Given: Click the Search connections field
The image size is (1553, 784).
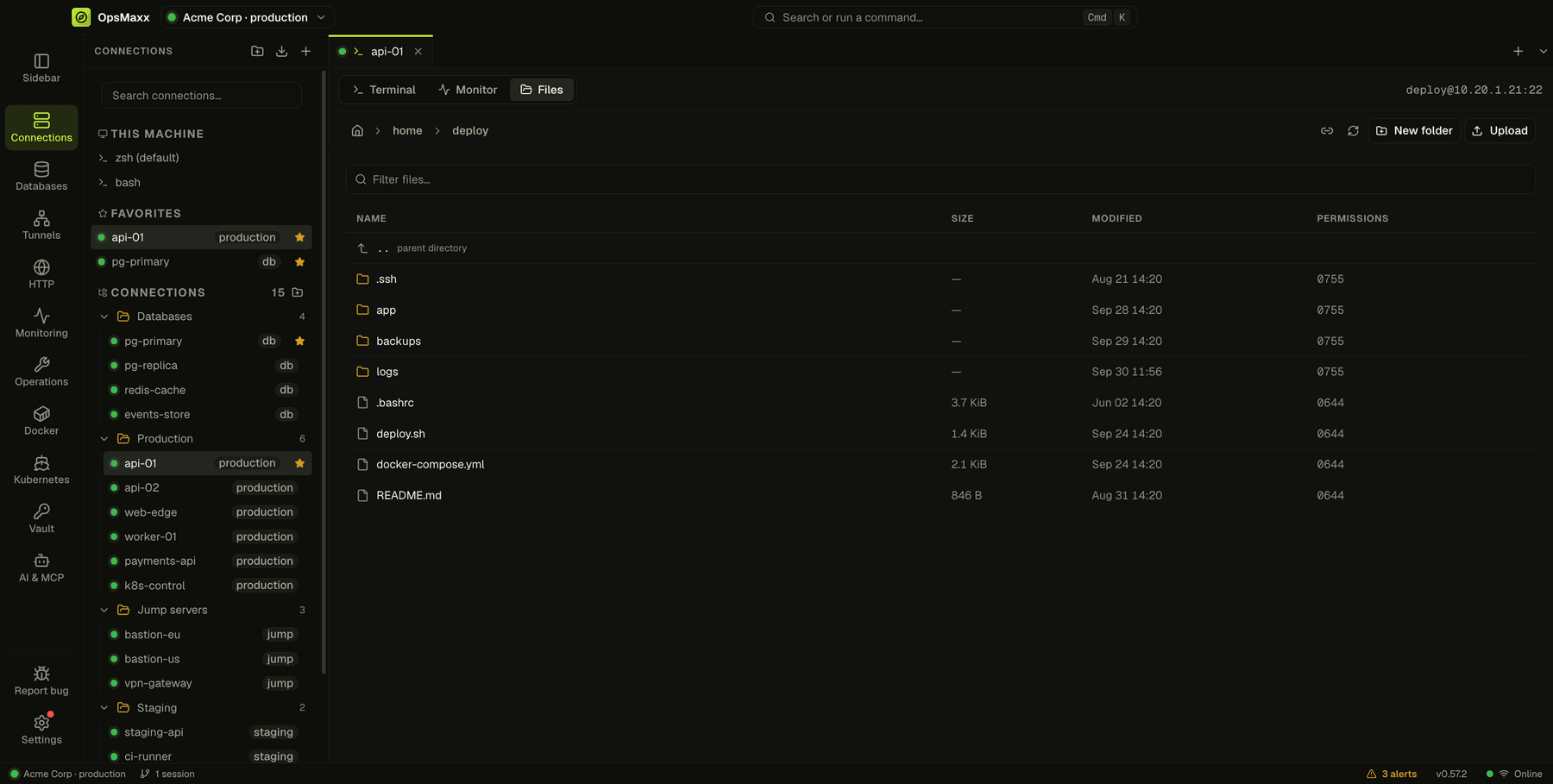Looking at the screenshot, I should coord(201,96).
